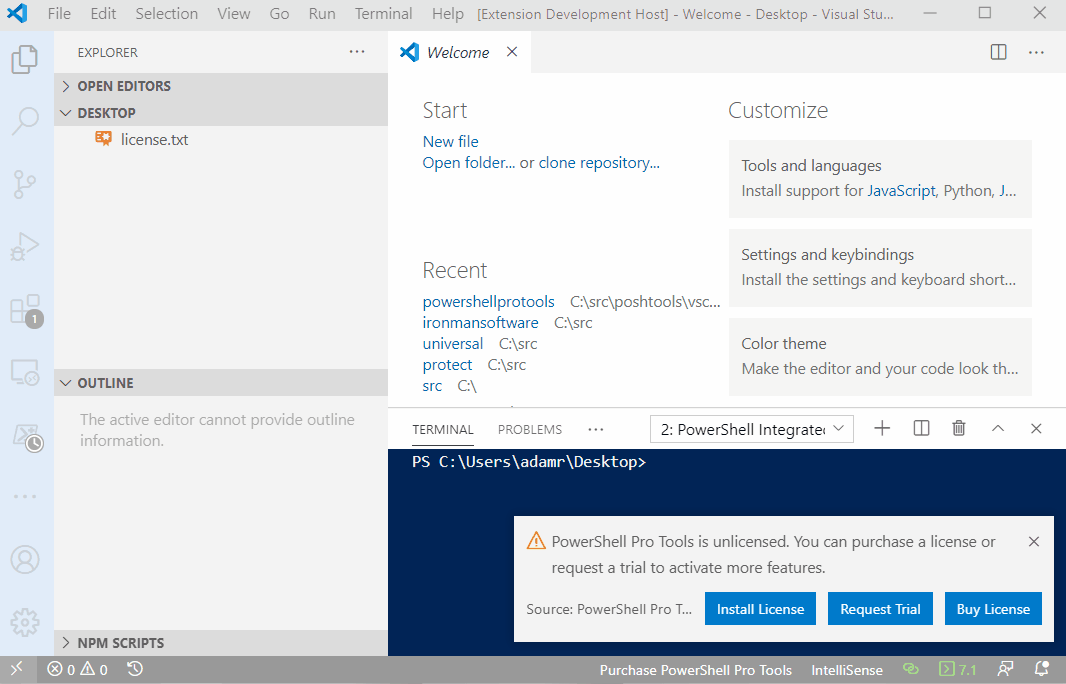Open the Extensions view with badge

[x=25, y=310]
